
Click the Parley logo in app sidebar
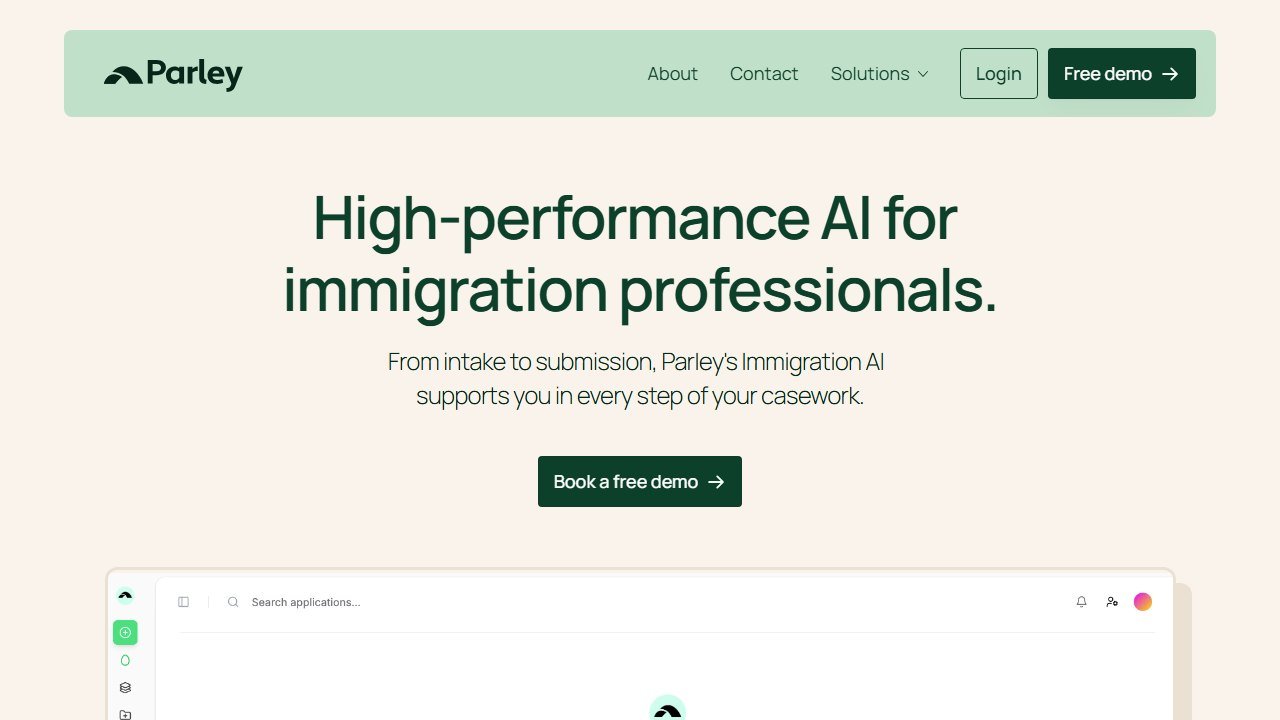click(x=125, y=596)
